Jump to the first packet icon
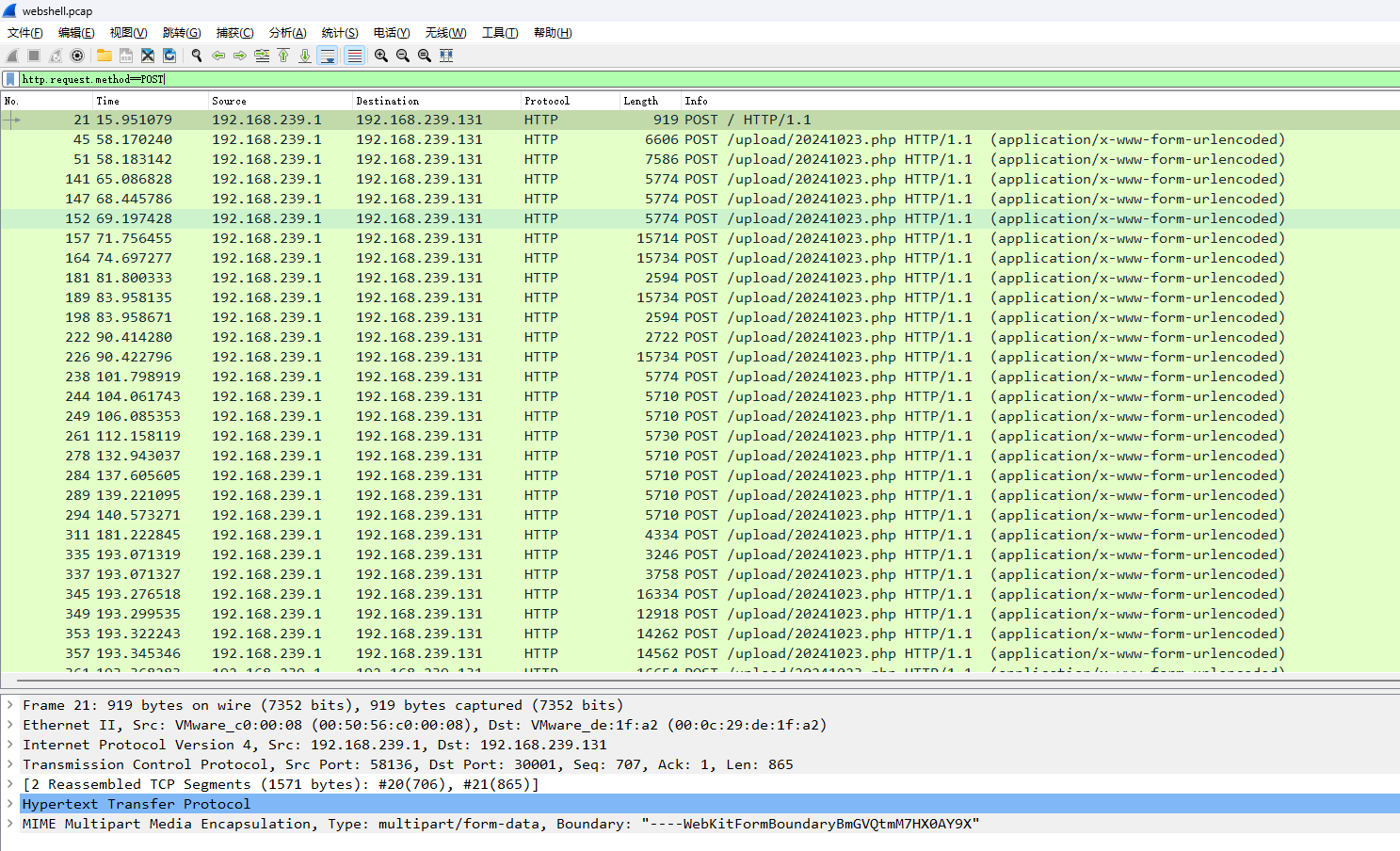The image size is (1400, 851). coord(283,56)
